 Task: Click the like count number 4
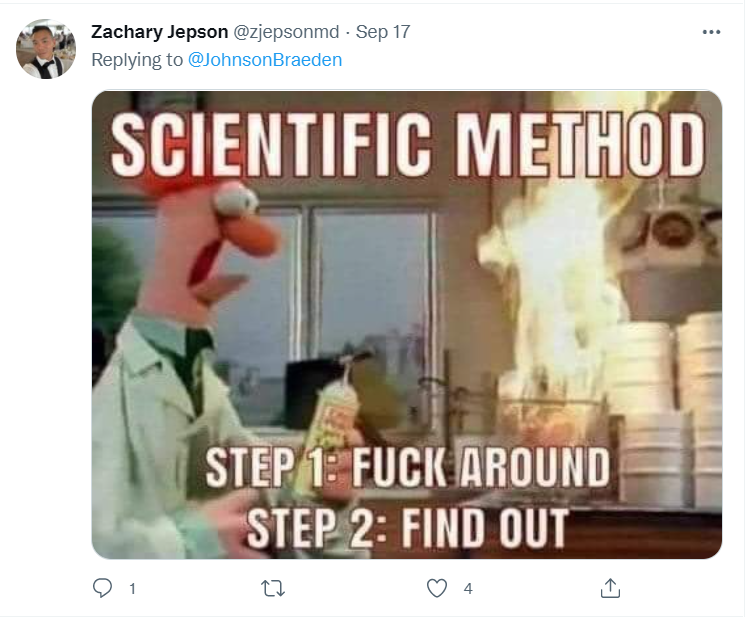pyautogui.click(x=468, y=588)
